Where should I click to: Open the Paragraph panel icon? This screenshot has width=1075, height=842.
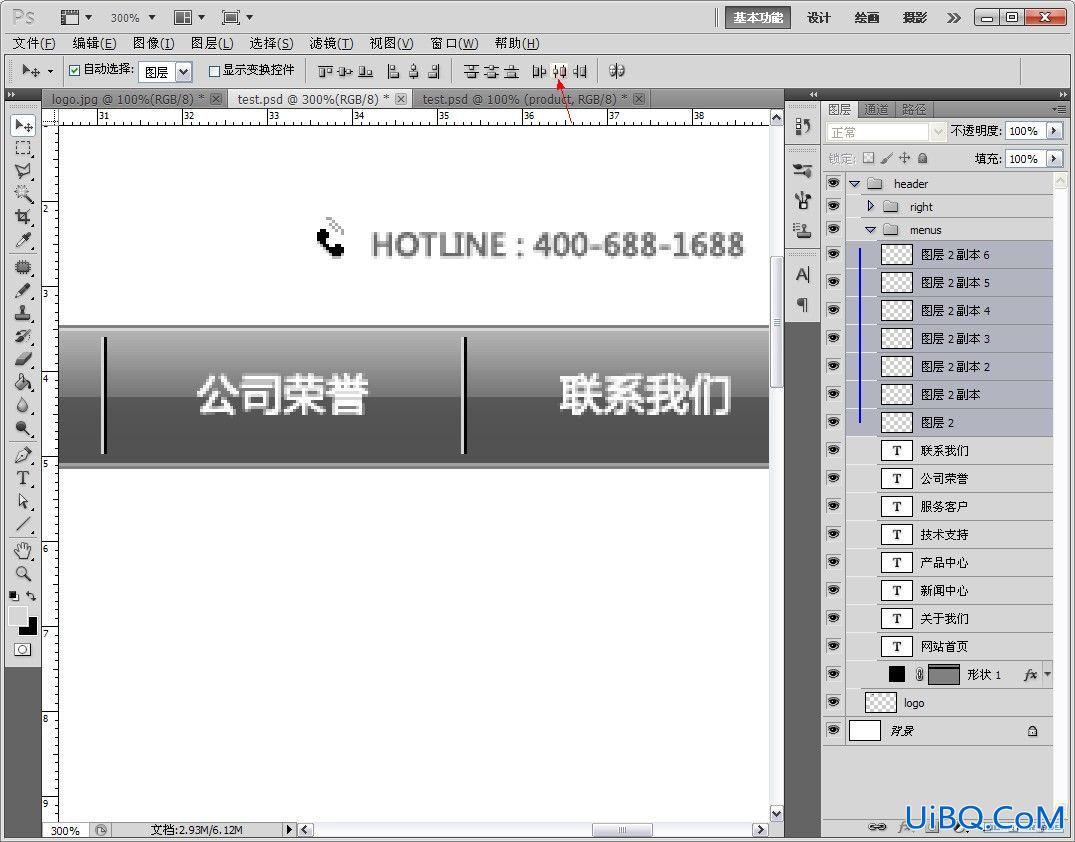click(x=803, y=304)
